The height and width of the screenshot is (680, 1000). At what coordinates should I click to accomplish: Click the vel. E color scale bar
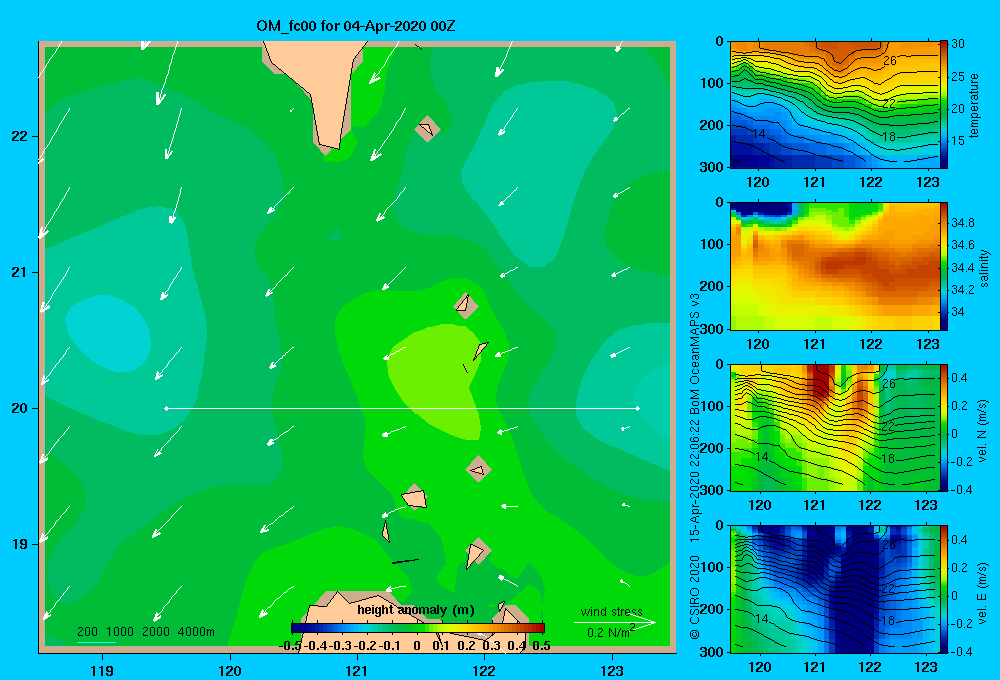click(x=943, y=589)
